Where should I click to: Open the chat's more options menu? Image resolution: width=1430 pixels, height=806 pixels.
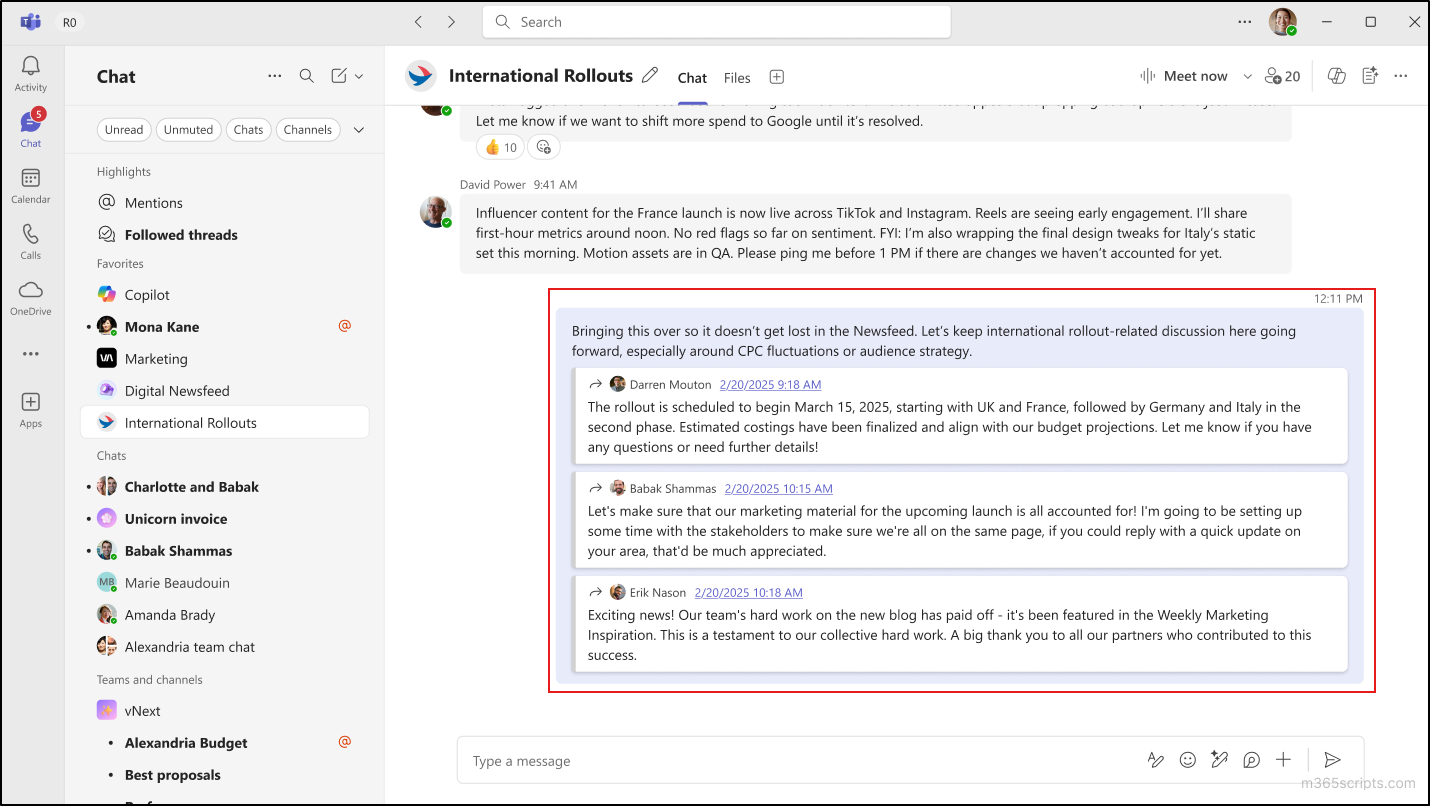[1401, 75]
